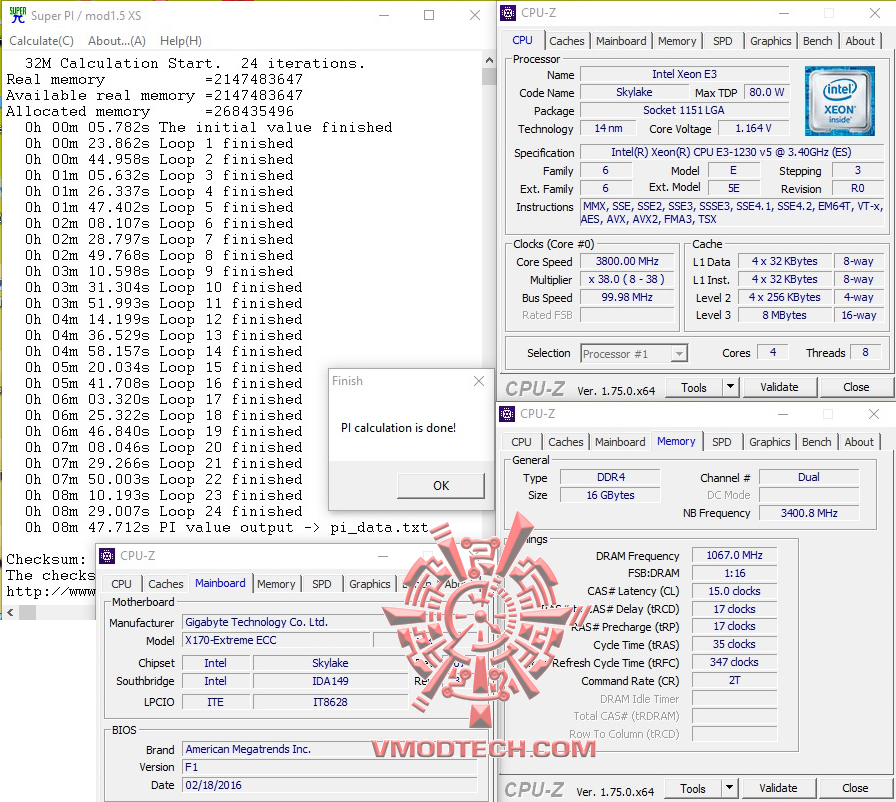Open Bench tab in Memory CPU-Z window

[816, 442]
